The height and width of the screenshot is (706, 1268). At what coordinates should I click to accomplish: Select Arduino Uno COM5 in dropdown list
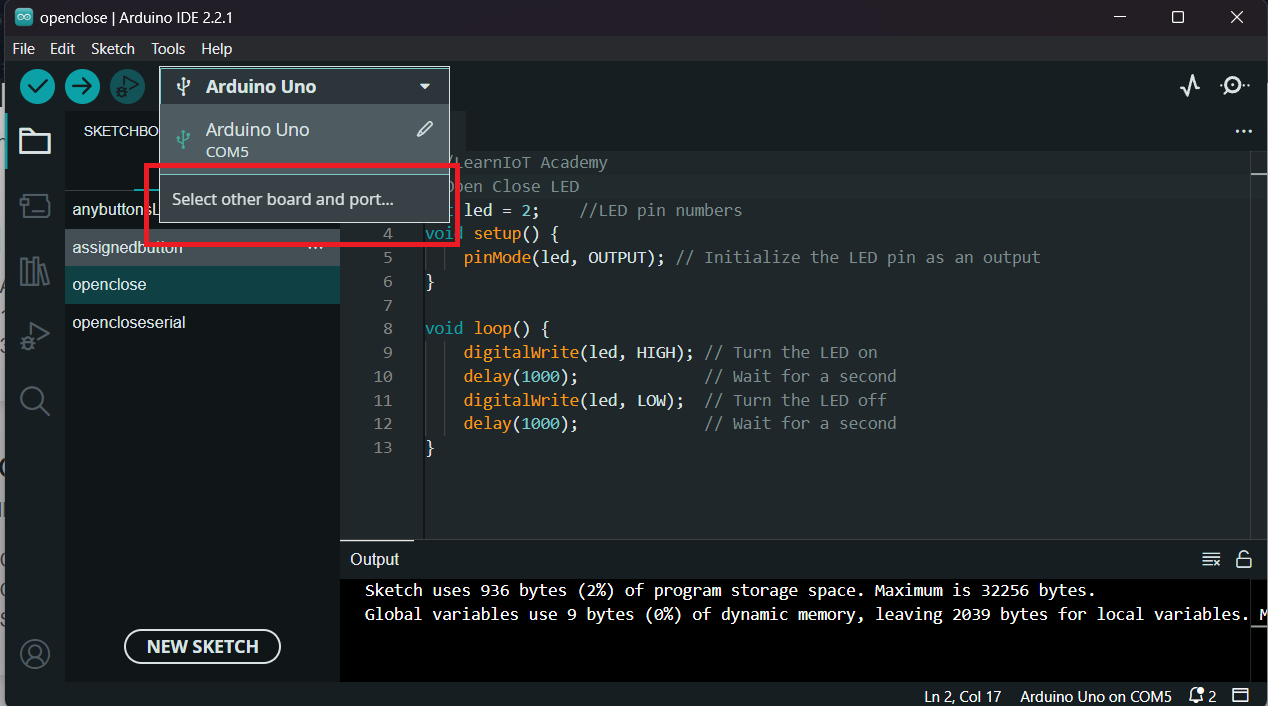point(304,139)
